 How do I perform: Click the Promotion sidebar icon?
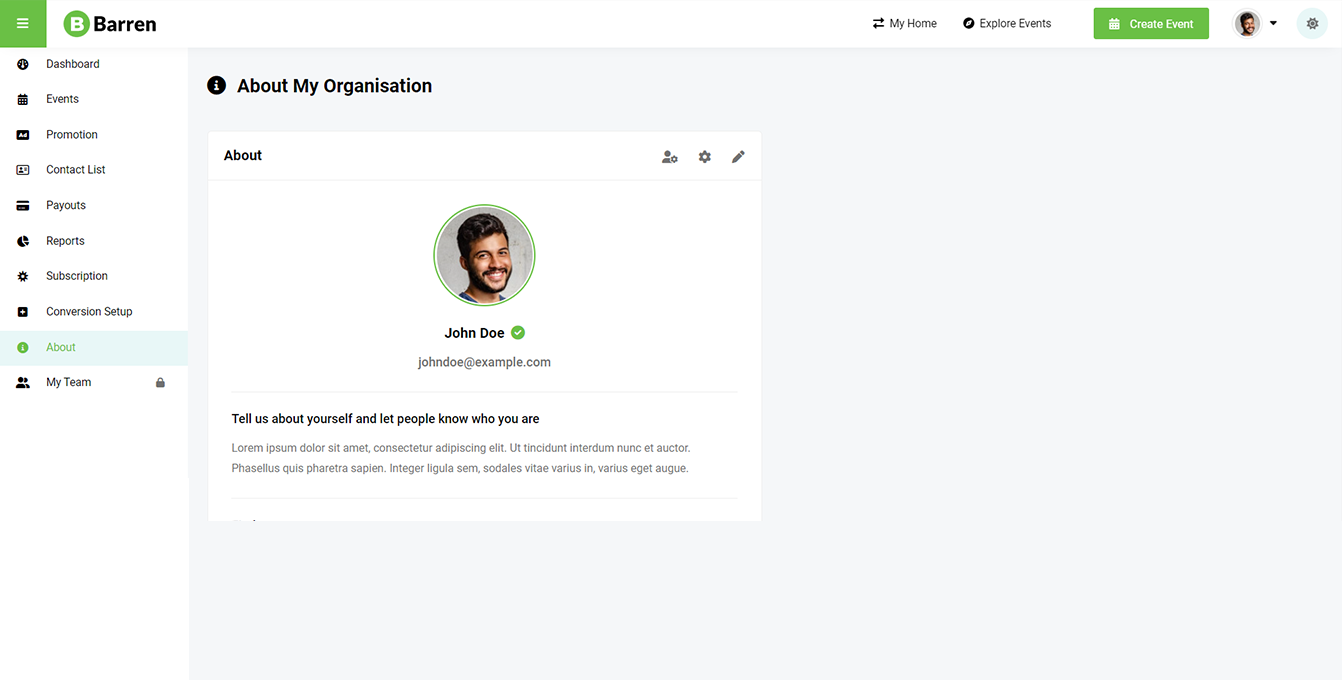(x=23, y=135)
